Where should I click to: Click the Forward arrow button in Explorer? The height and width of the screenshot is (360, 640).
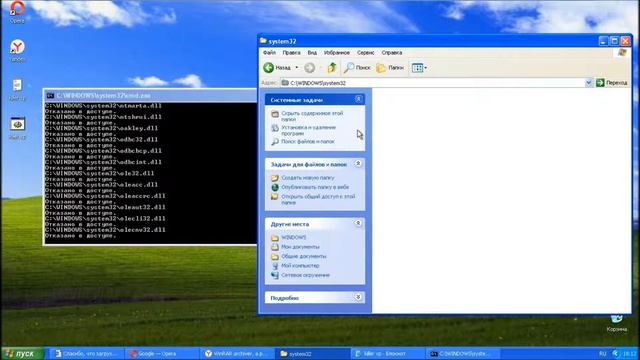(309, 68)
